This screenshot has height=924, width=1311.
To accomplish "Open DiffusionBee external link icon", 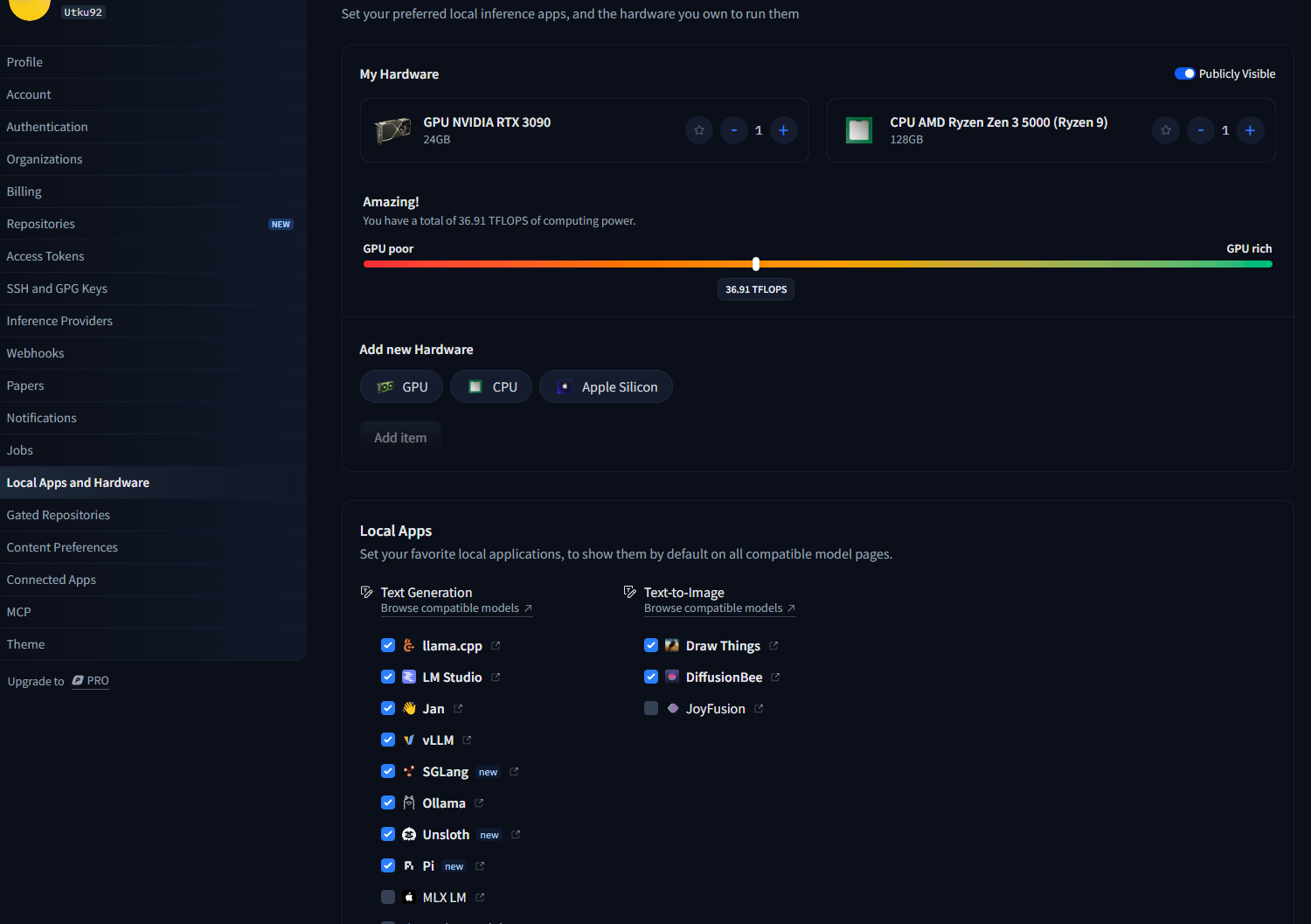I will [x=775, y=677].
